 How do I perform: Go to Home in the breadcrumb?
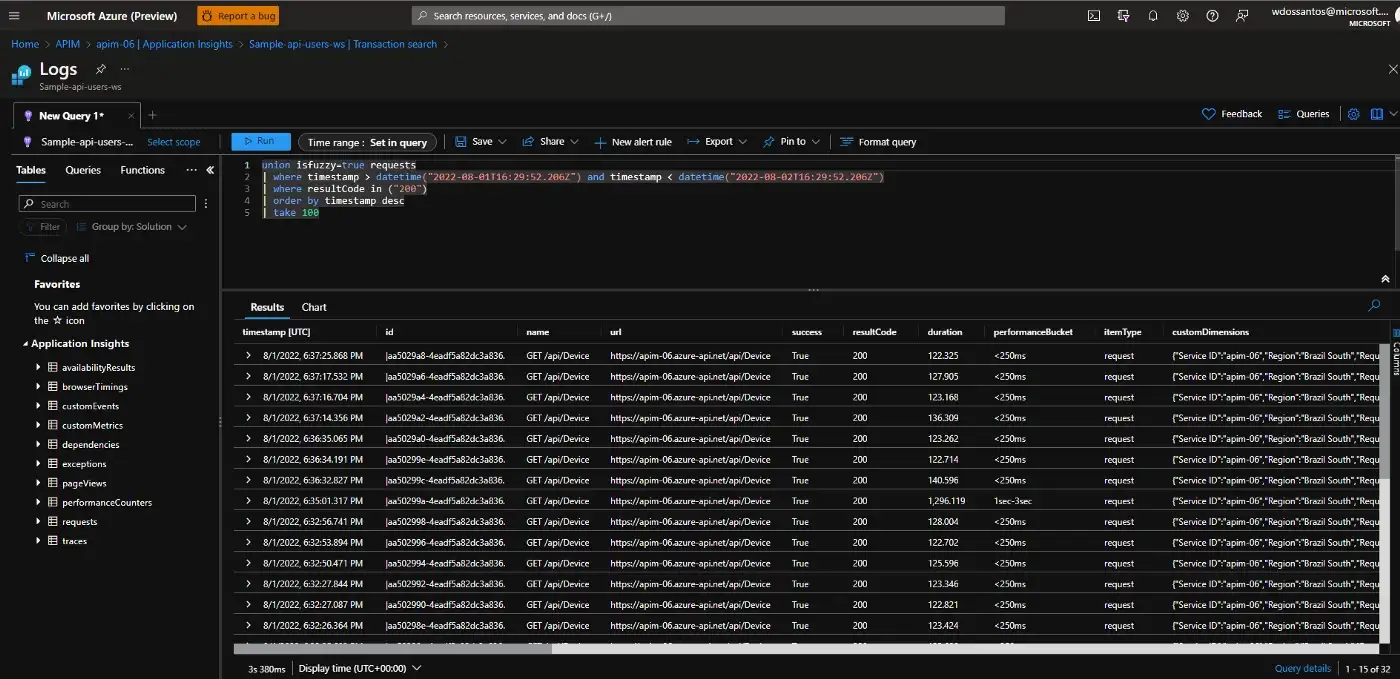[x=25, y=44]
